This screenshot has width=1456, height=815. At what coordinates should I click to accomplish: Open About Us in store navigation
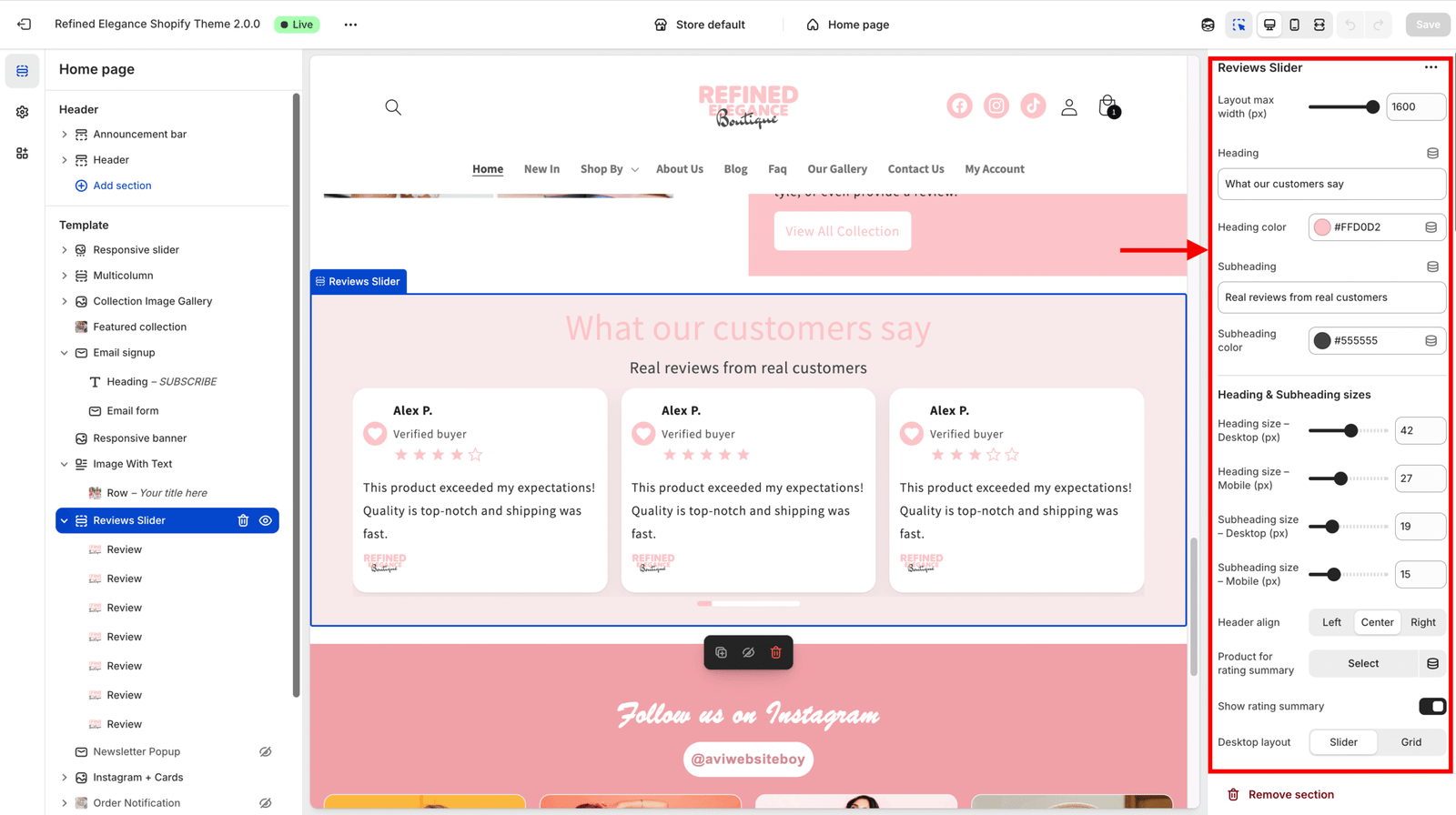tap(679, 169)
